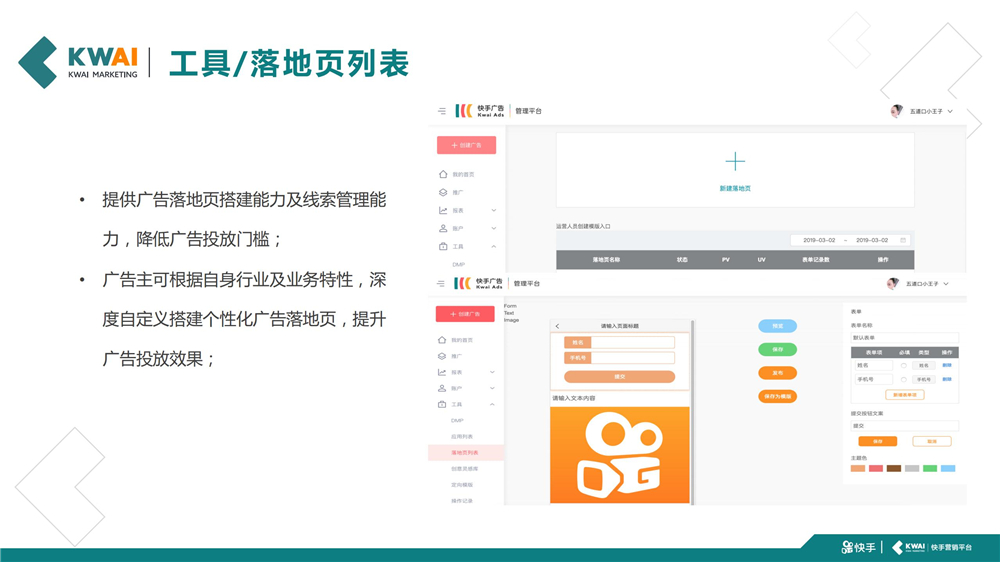This screenshot has width=1000, height=562.
Task: Open user dropdown arrow in list screen header
Action: [950, 111]
